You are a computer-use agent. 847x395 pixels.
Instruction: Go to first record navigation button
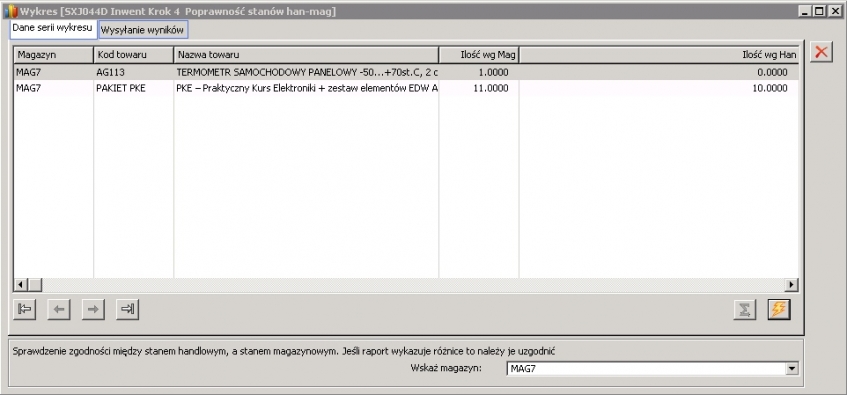tap(25, 309)
